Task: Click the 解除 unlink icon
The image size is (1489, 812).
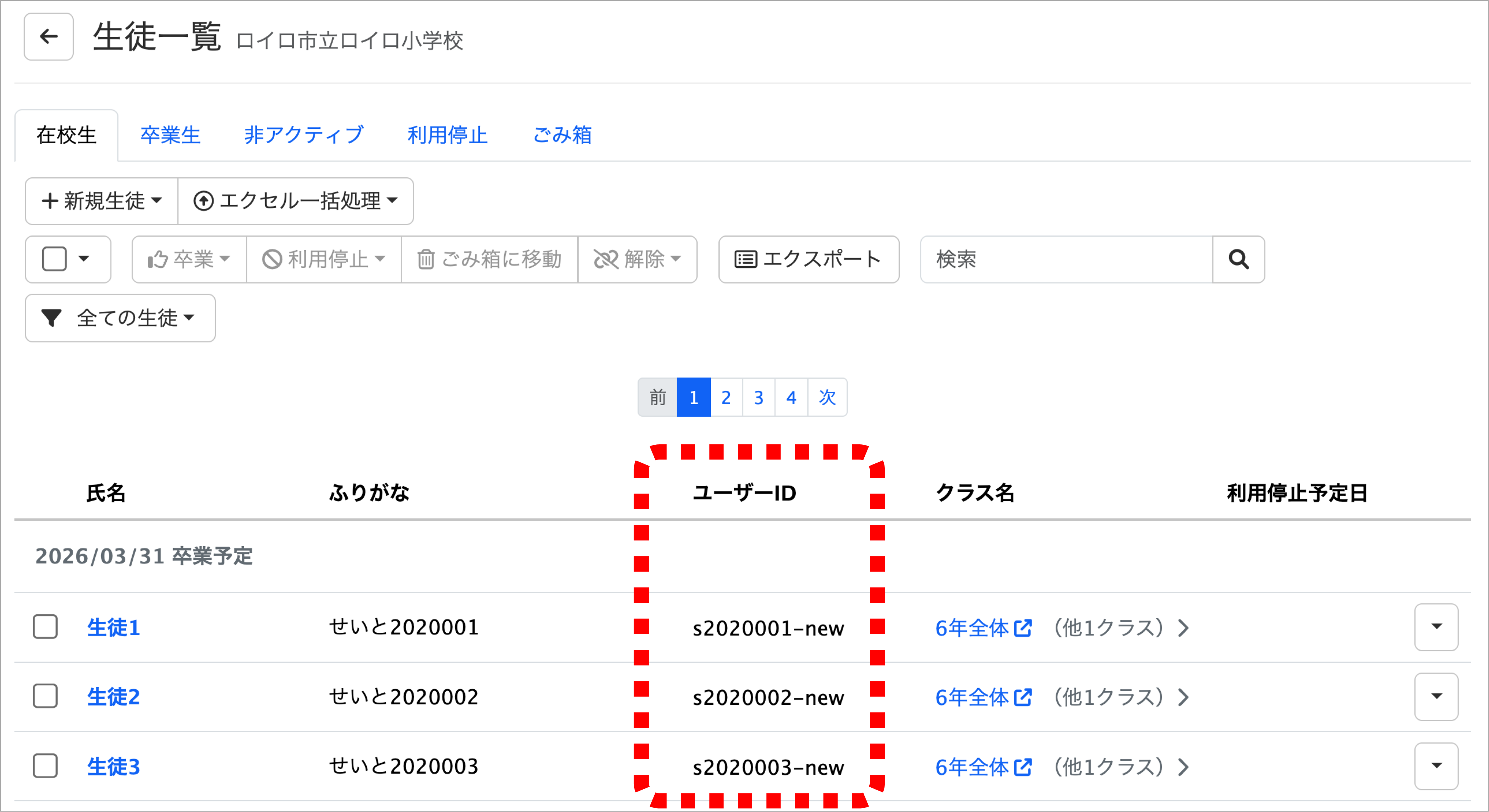Action: [606, 259]
